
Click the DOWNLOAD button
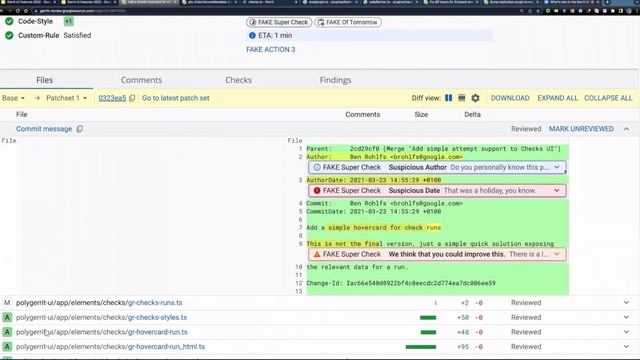click(510, 98)
